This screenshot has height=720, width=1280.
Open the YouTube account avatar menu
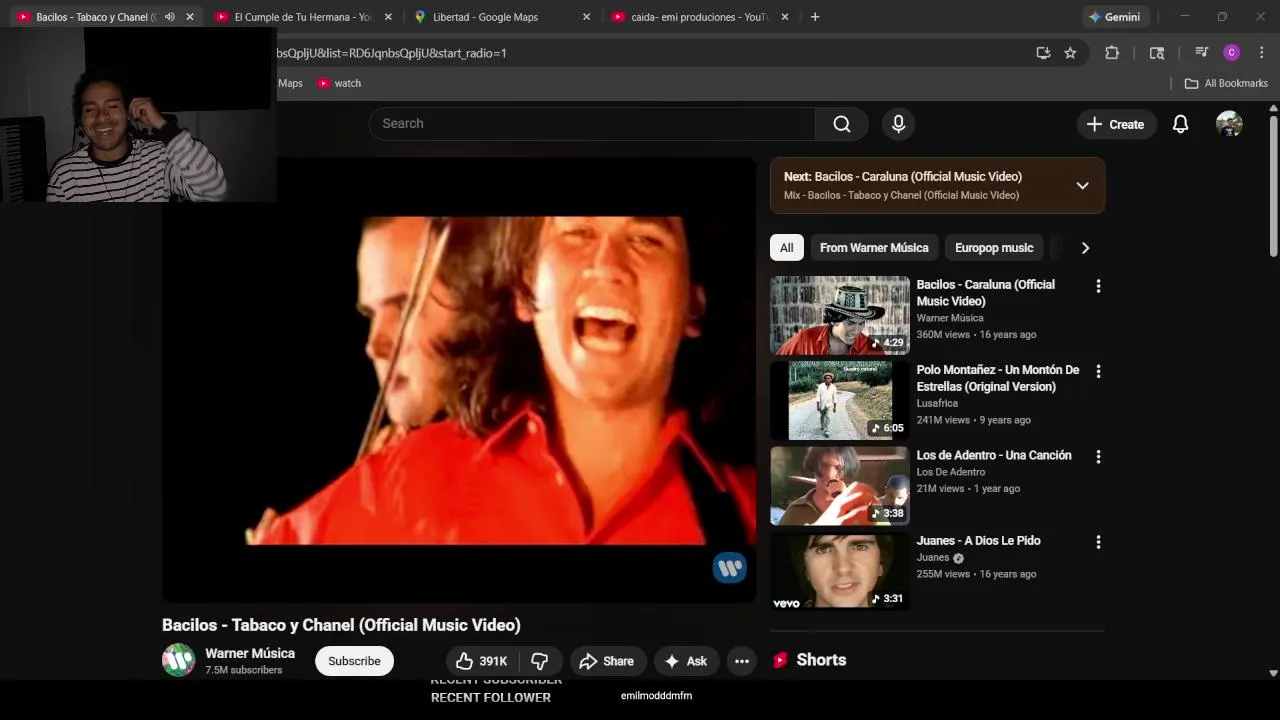coord(1229,124)
